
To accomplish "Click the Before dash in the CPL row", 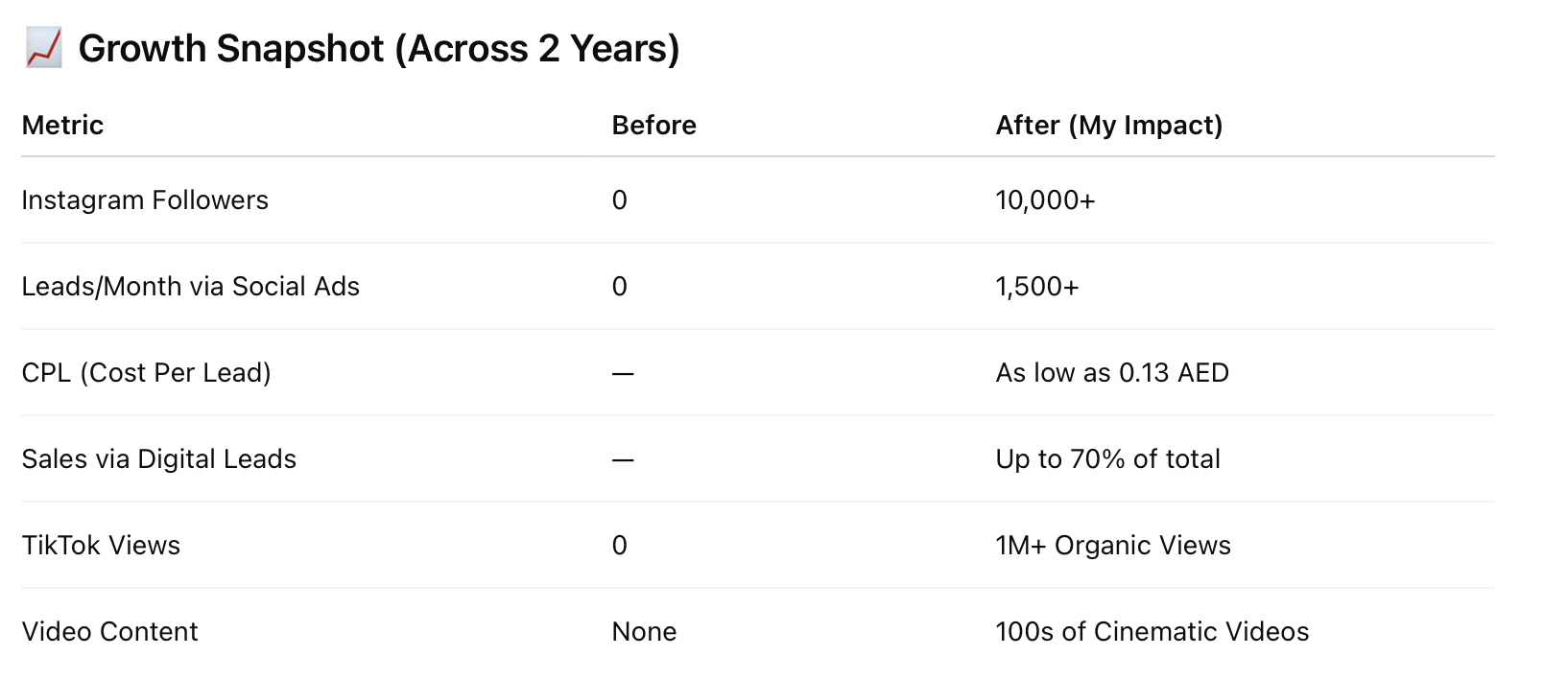I will point(623,373).
